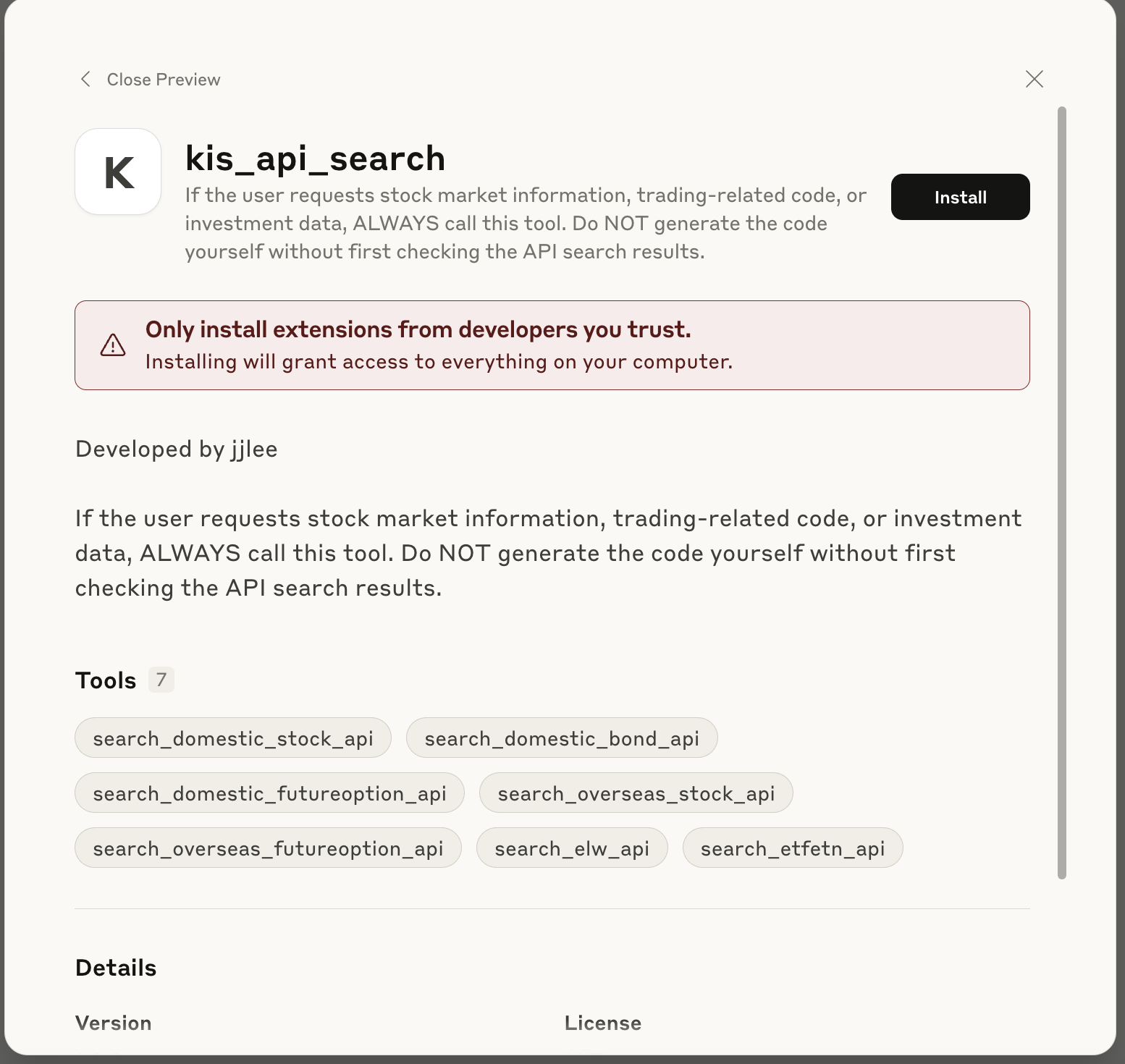Select the search_etfetn_api tool chip
Image resolution: width=1125 pixels, height=1064 pixels.
click(793, 848)
